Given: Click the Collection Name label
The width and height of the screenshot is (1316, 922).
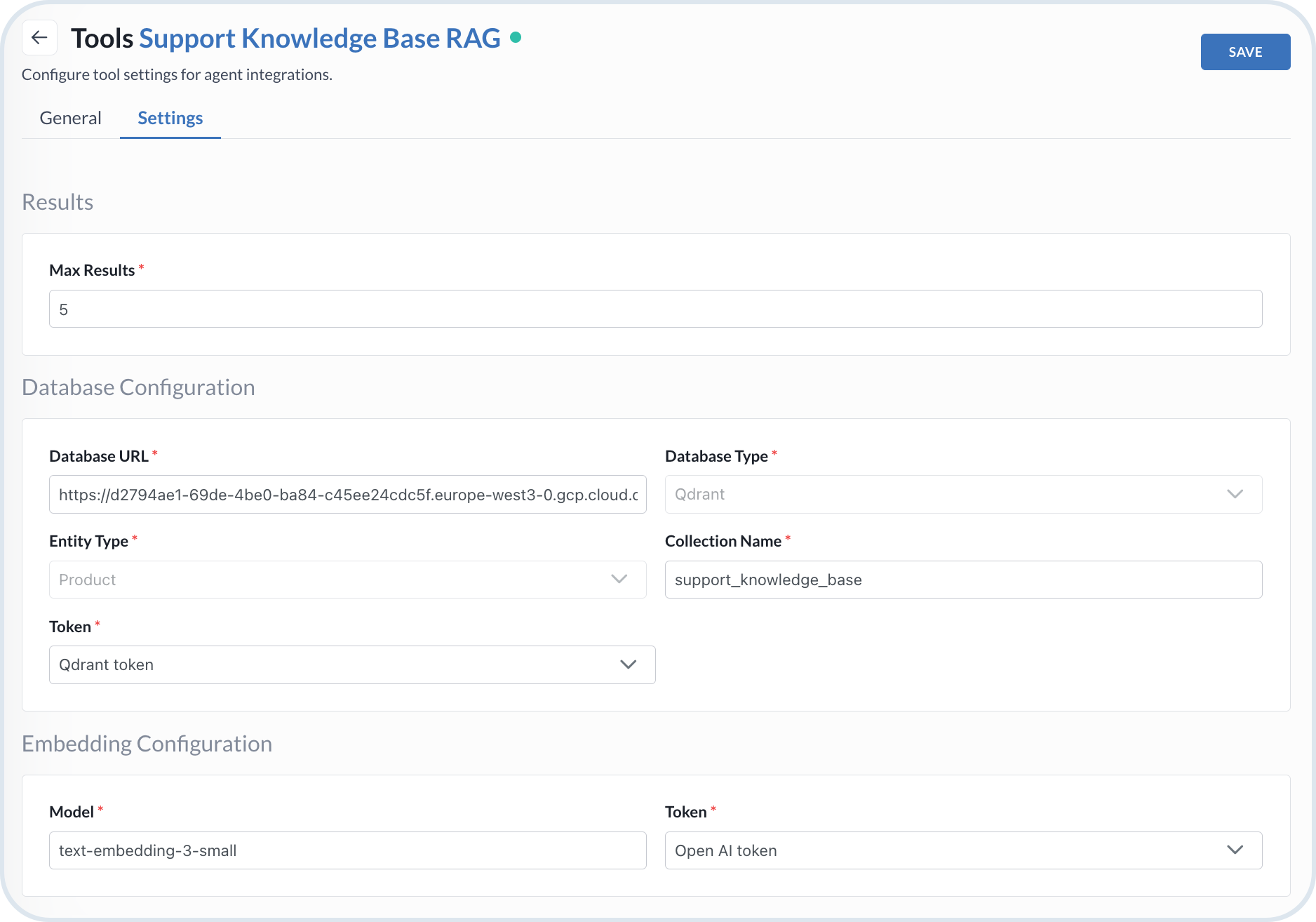Looking at the screenshot, I should [x=723, y=541].
